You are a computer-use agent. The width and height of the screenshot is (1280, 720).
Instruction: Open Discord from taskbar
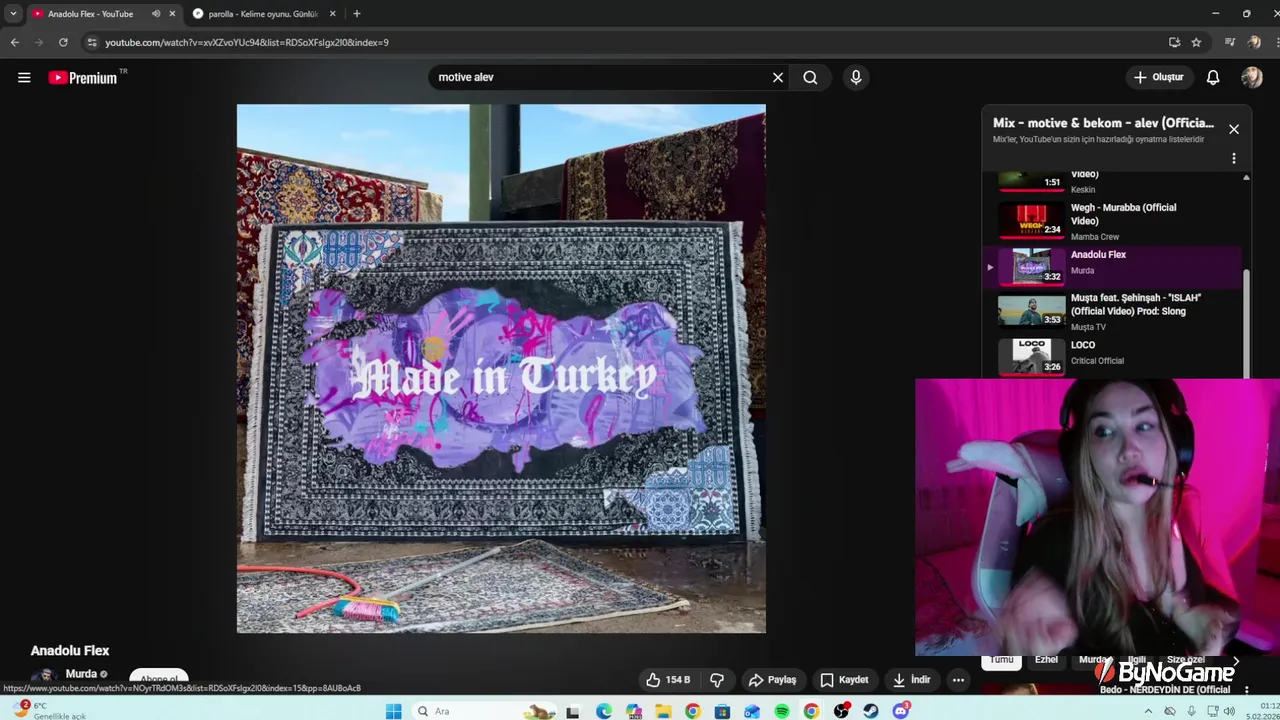pyautogui.click(x=901, y=711)
